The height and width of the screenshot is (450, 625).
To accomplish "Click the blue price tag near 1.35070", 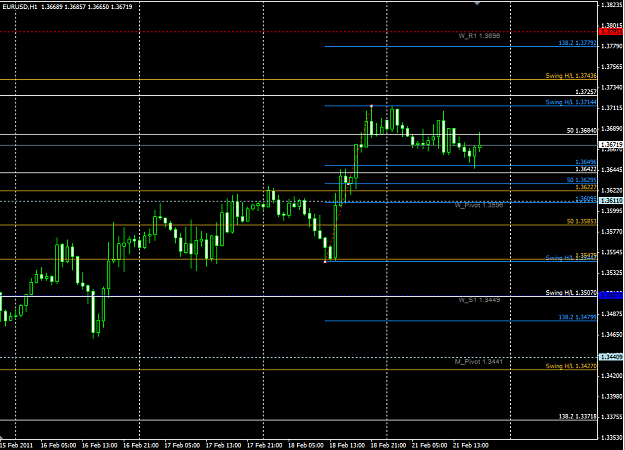I will click(611, 295).
